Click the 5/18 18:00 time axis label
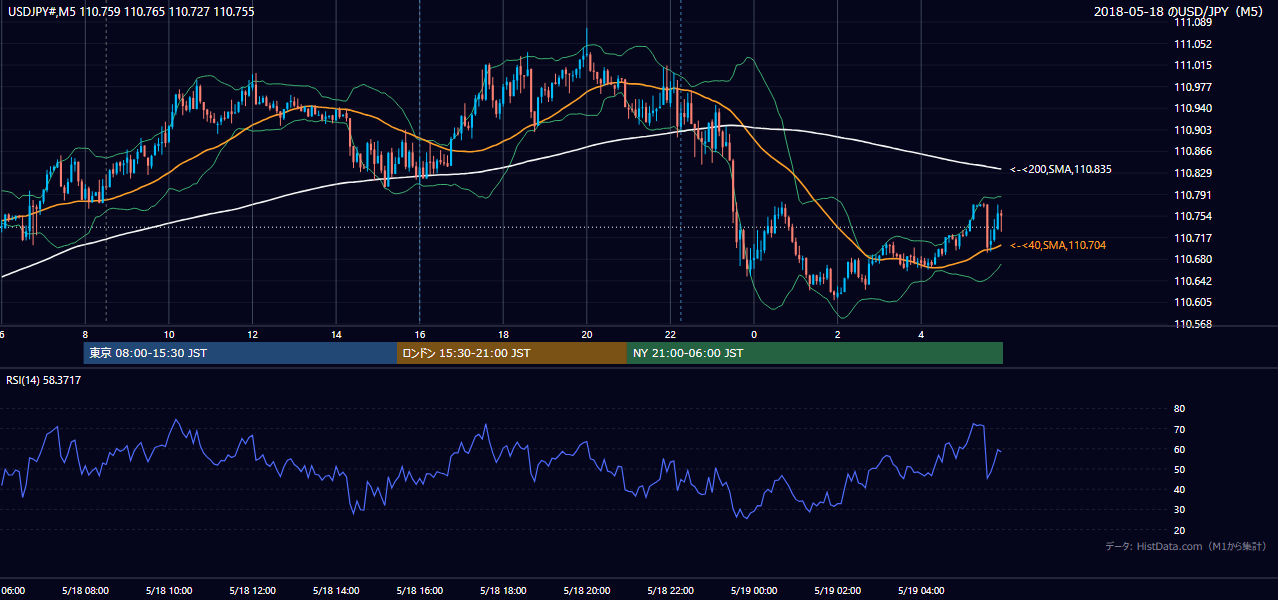Viewport: 1278px width, 600px height. [x=503, y=591]
